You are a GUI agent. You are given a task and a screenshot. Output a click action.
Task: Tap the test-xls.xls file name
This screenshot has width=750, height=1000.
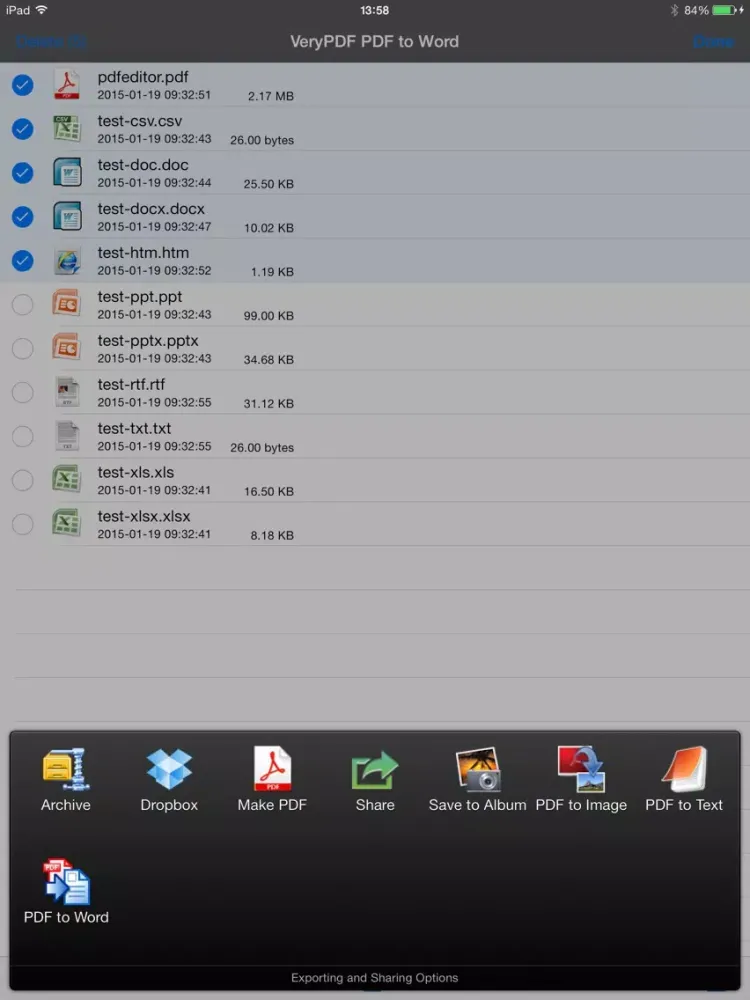(x=136, y=473)
